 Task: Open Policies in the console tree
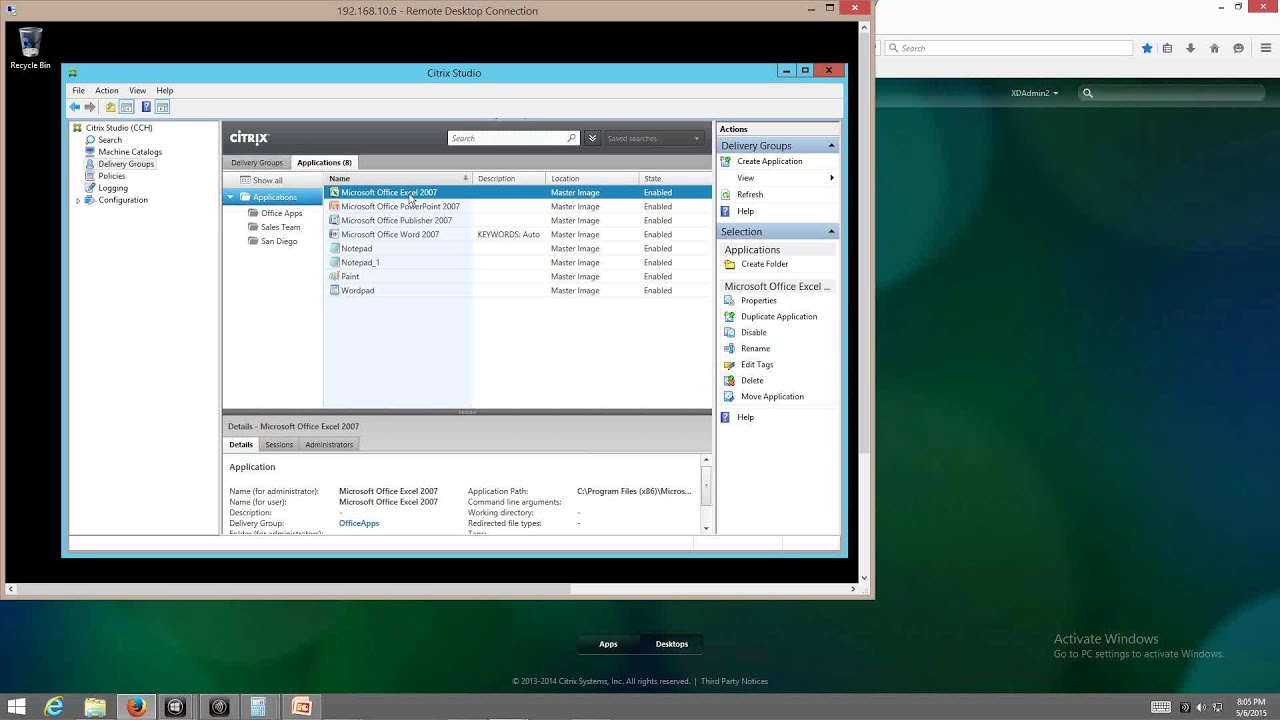[x=112, y=176]
